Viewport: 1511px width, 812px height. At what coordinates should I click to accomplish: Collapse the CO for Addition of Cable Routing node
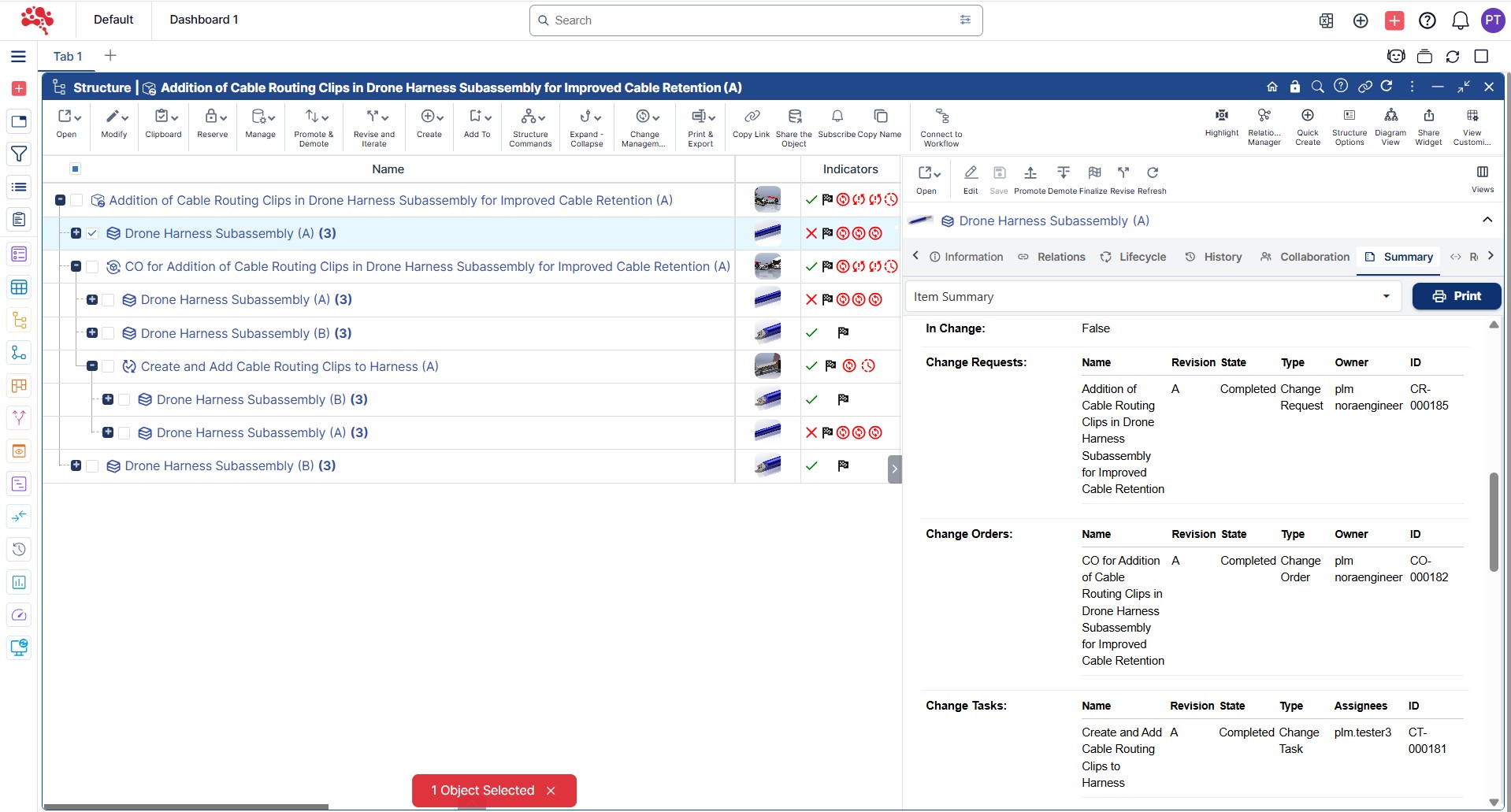pyautogui.click(x=76, y=267)
